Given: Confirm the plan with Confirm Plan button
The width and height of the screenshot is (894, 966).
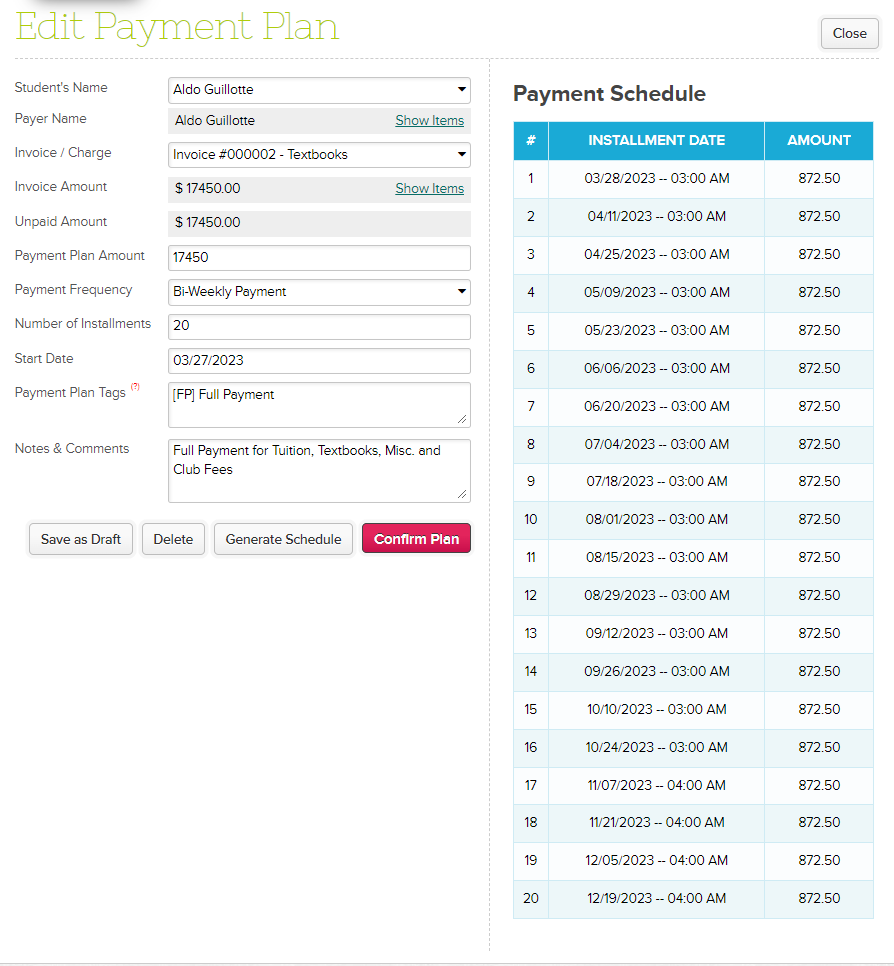Looking at the screenshot, I should [x=416, y=539].
